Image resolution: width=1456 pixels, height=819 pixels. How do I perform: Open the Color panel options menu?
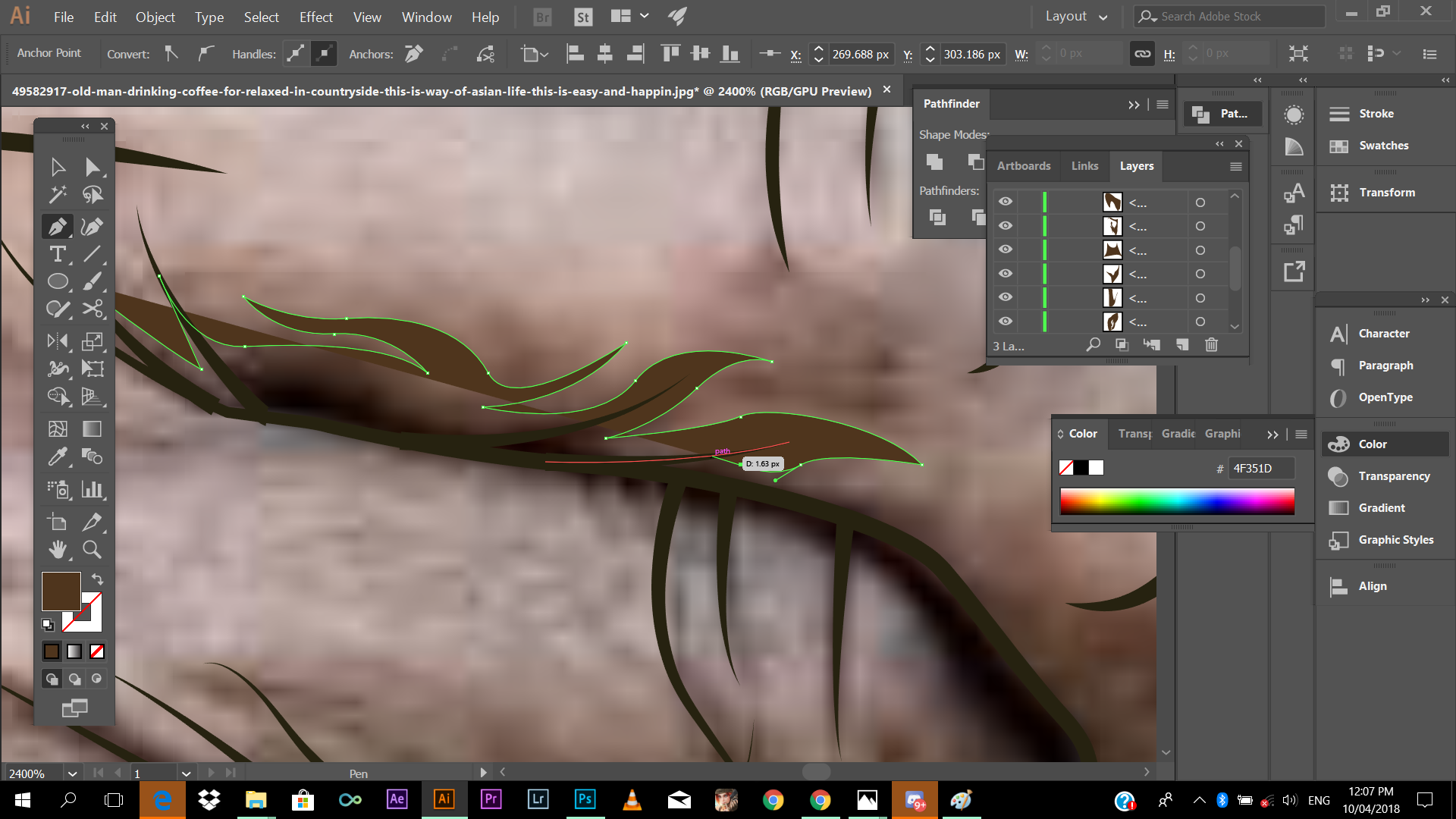pos(1301,435)
